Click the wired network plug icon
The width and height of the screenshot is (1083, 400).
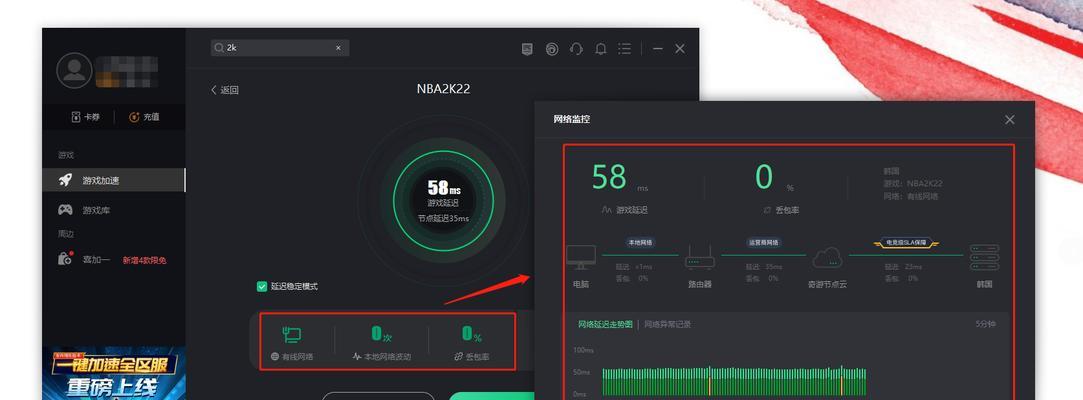pos(291,335)
